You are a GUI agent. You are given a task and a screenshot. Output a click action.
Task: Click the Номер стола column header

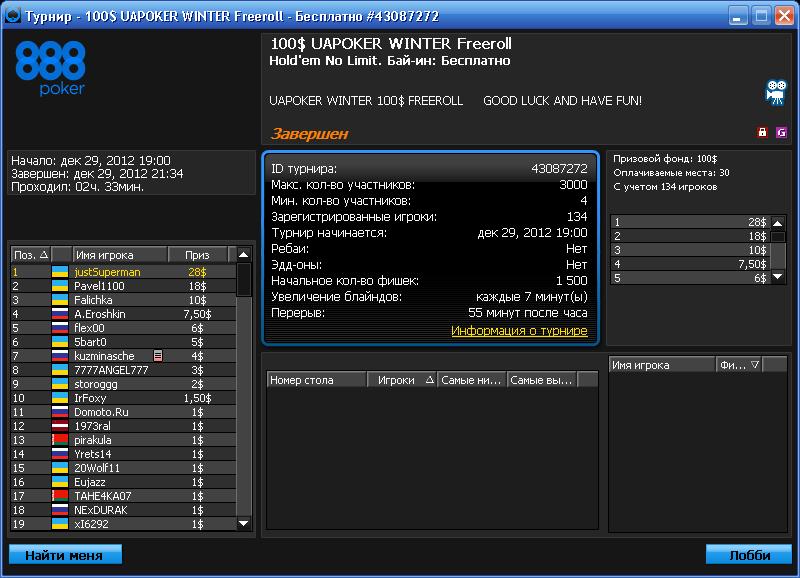(316, 380)
